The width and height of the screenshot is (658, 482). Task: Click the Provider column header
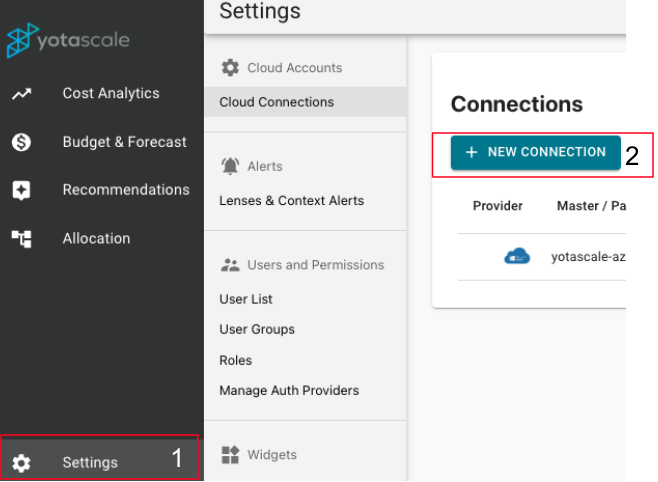[497, 206]
